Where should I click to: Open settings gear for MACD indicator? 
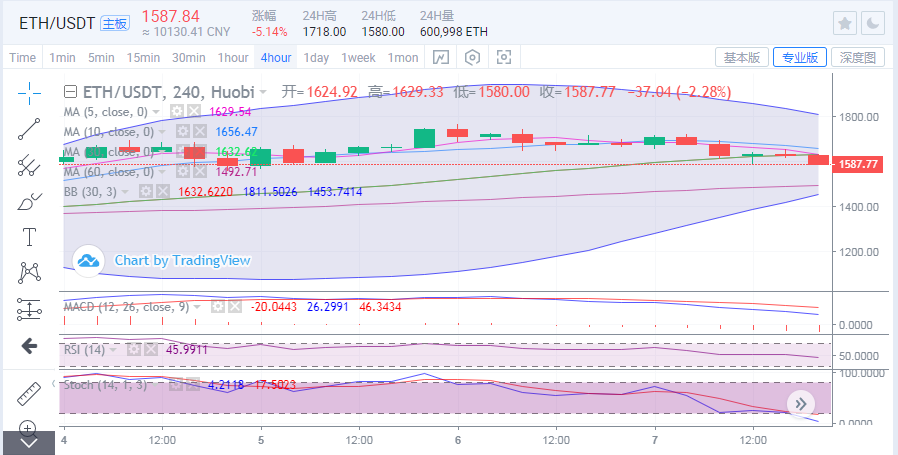(x=218, y=307)
